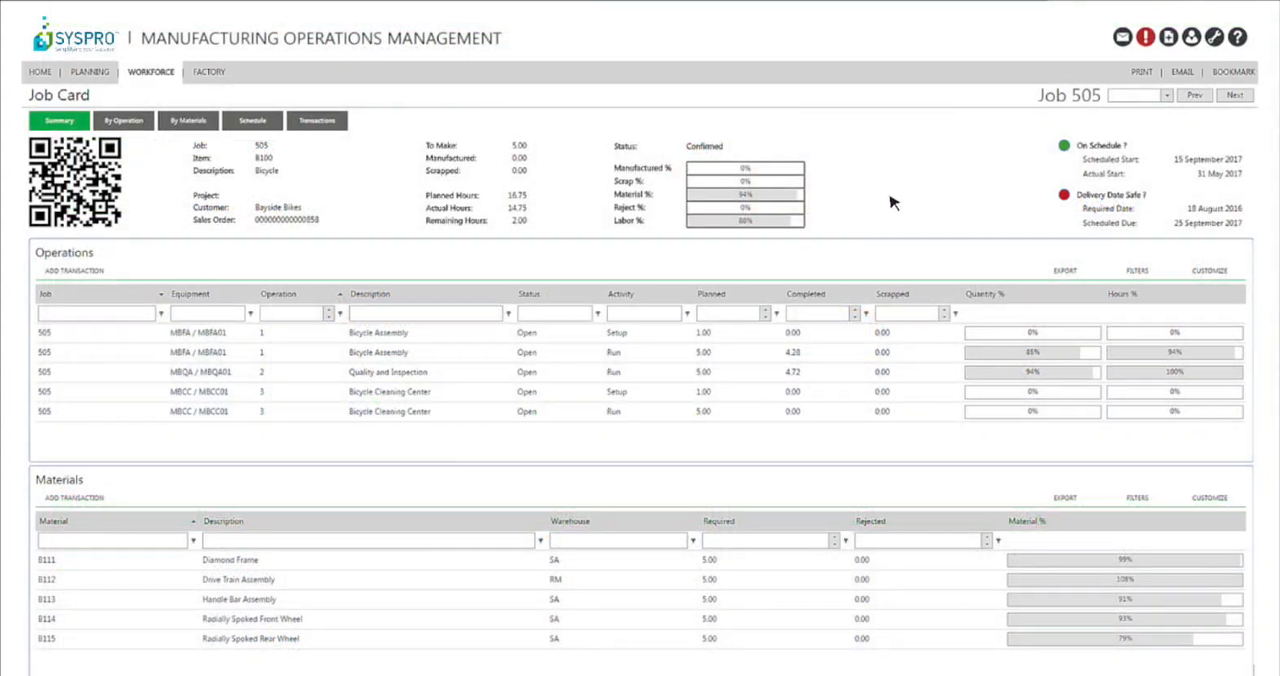The width and height of the screenshot is (1280, 676).
Task: Go to the HOME menu
Action: tap(40, 72)
